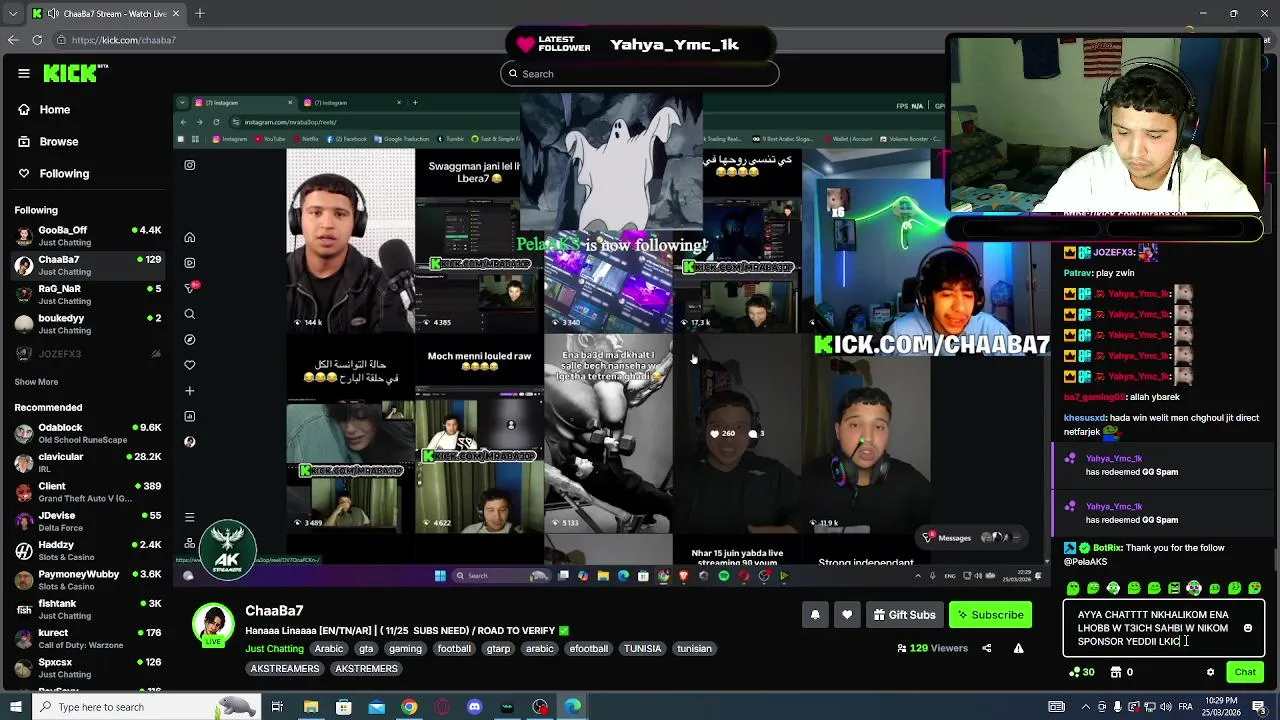Open the browser tab search dropdown

point(11,14)
